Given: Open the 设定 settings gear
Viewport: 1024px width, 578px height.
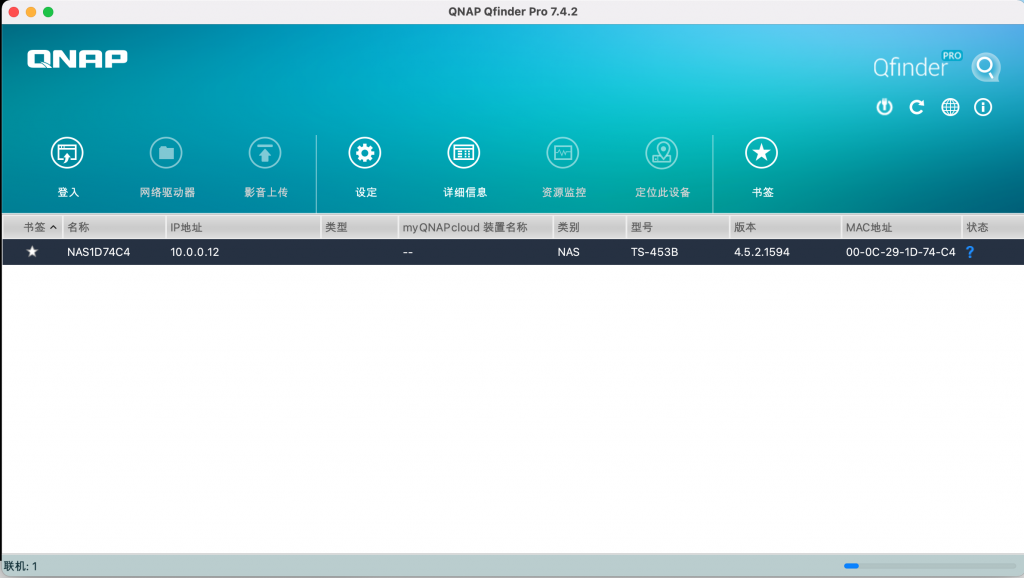Looking at the screenshot, I should 364,153.
